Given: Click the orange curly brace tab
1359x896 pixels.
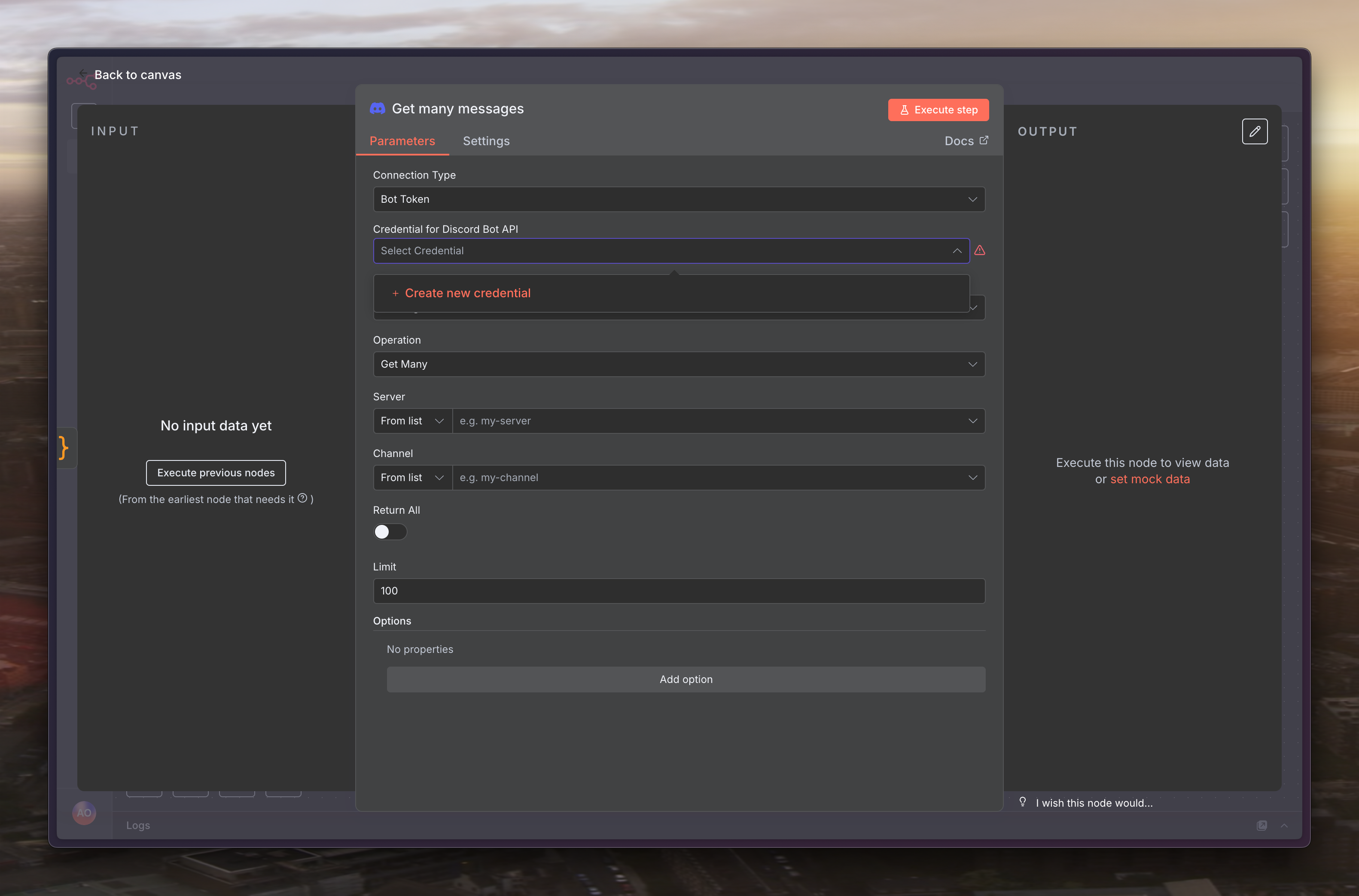Looking at the screenshot, I should coord(64,448).
